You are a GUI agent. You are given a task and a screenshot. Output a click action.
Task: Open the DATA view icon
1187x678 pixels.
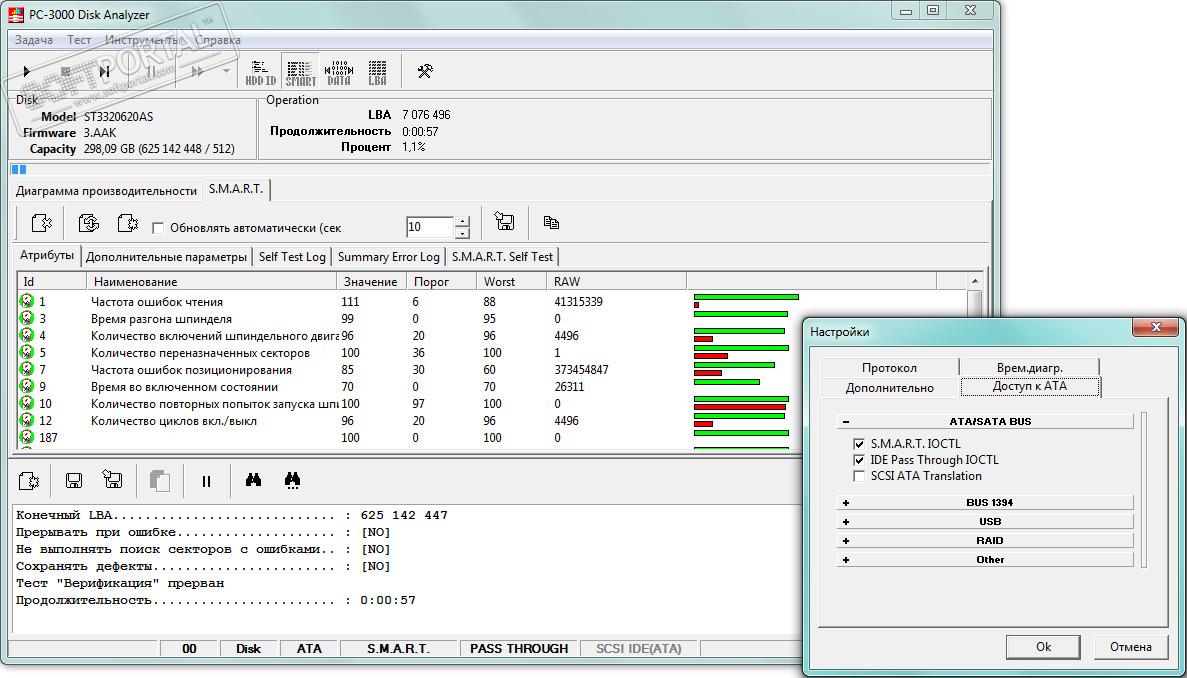tap(339, 72)
